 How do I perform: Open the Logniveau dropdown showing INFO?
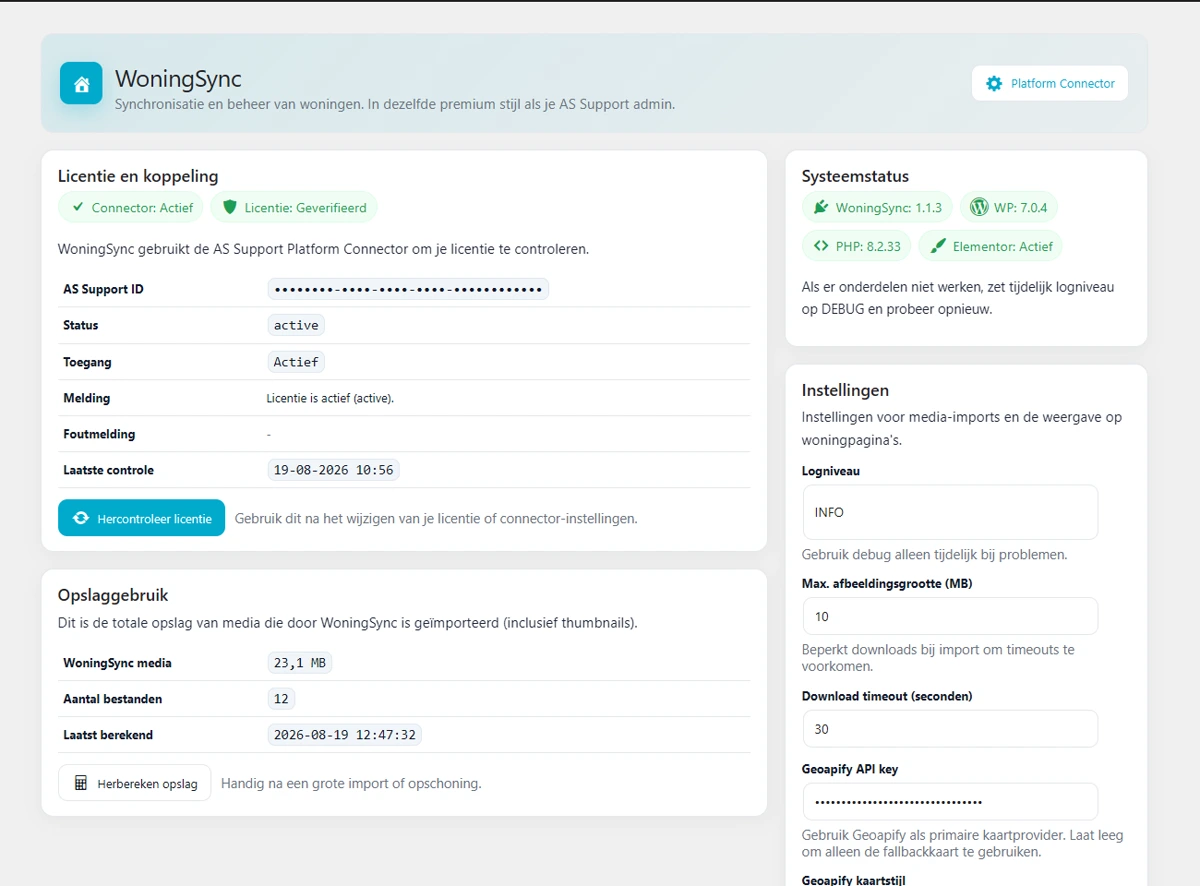[950, 512]
